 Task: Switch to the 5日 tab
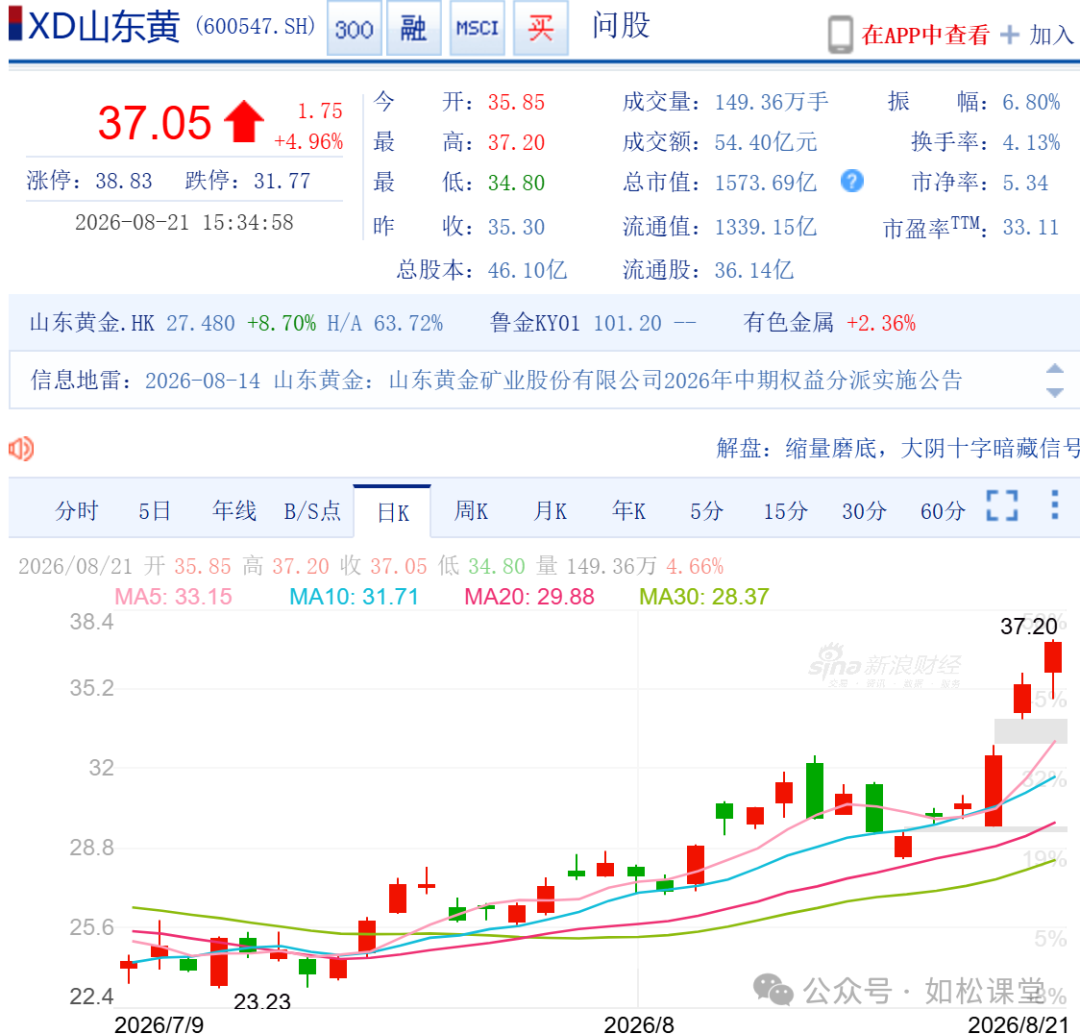point(154,511)
